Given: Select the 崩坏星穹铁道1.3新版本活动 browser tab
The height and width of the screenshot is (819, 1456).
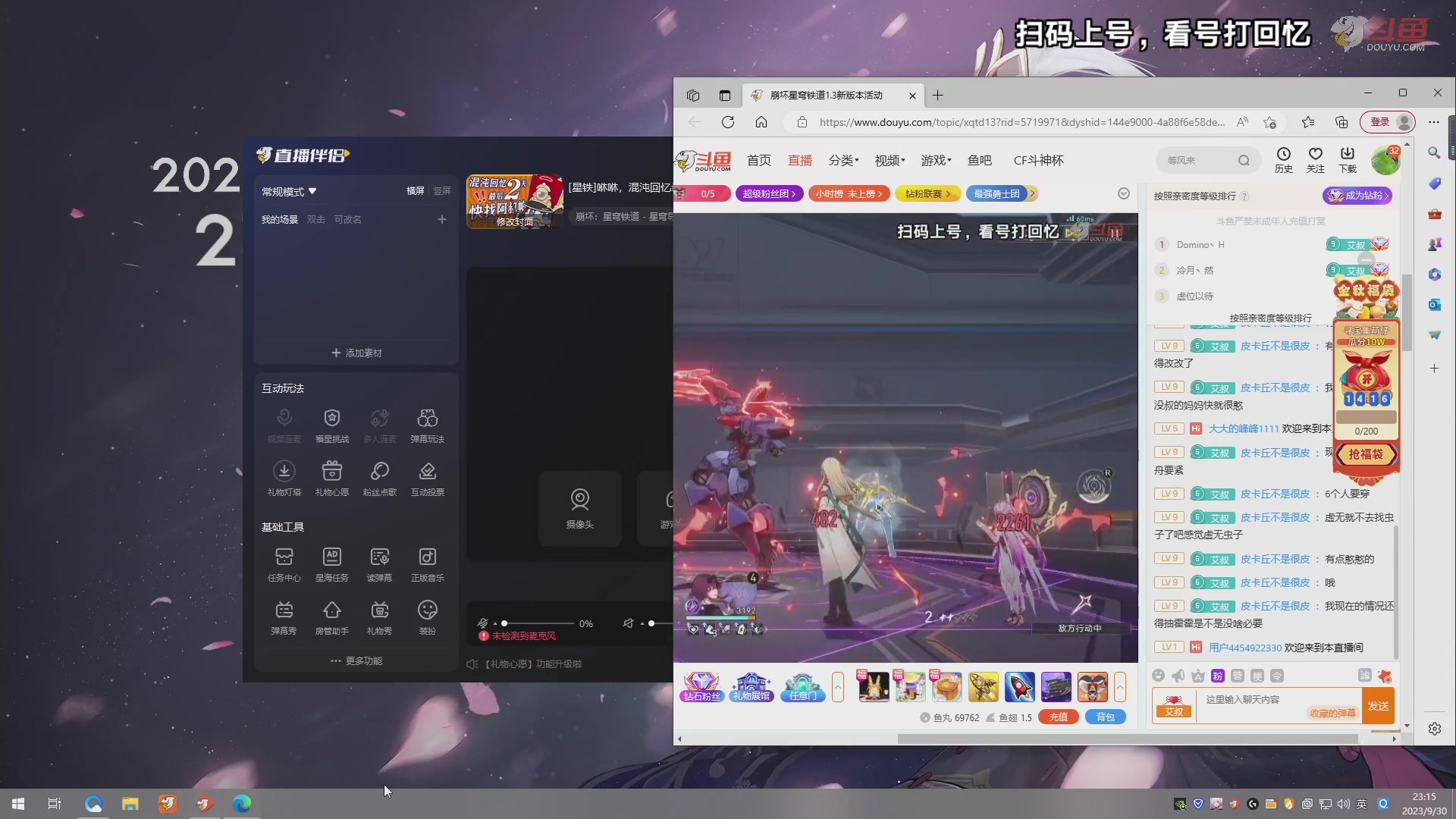Looking at the screenshot, I should click(832, 96).
